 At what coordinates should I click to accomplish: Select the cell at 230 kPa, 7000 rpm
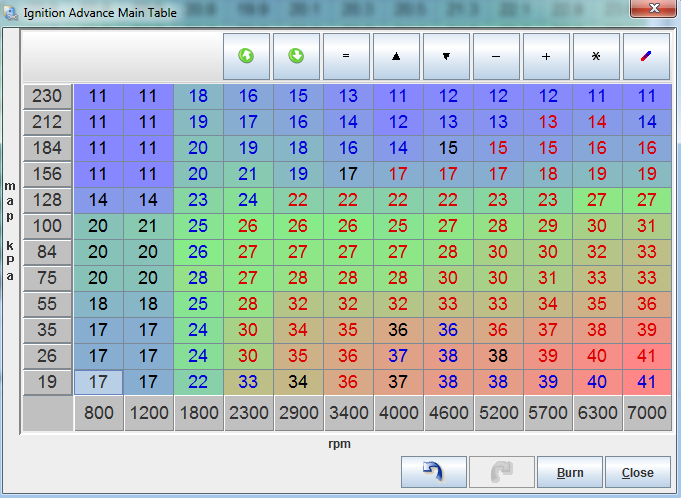[647, 96]
